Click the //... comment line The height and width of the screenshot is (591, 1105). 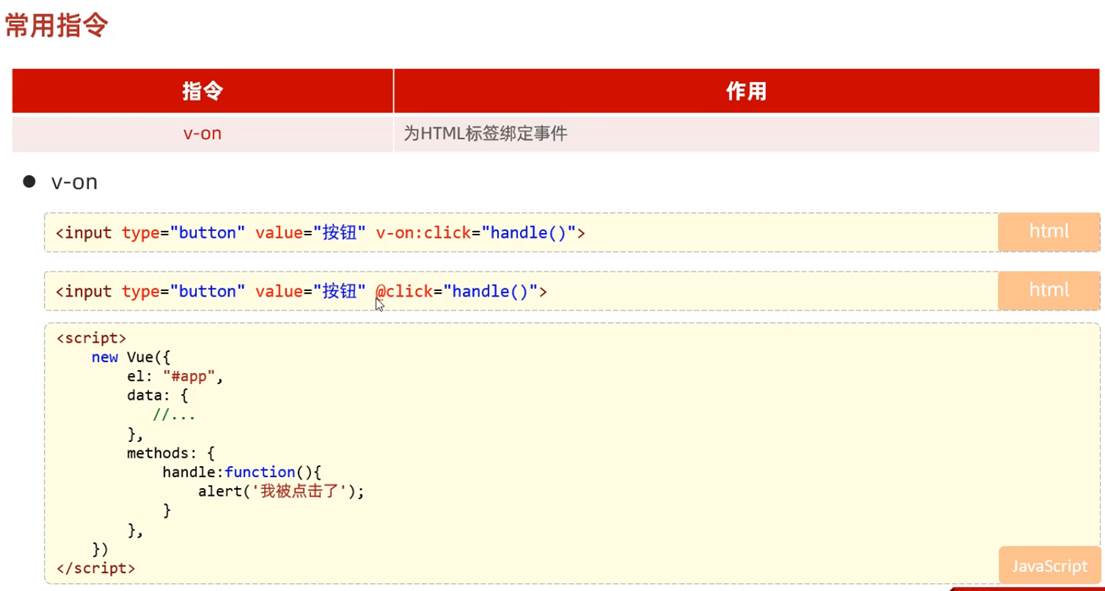pos(174,415)
